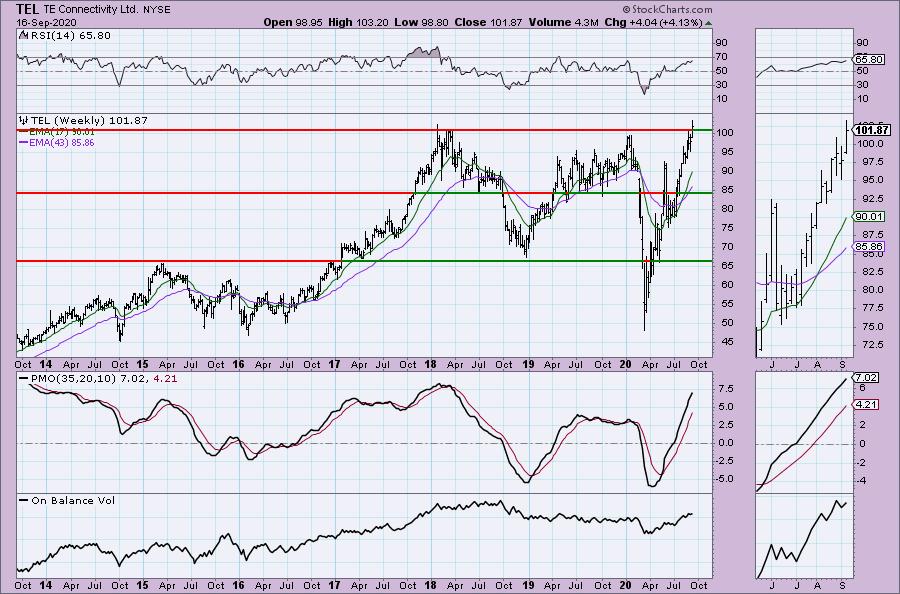900x594 pixels.
Task: Click the 'Chg +4.04 (+4.13%)' value
Action: (654, 22)
